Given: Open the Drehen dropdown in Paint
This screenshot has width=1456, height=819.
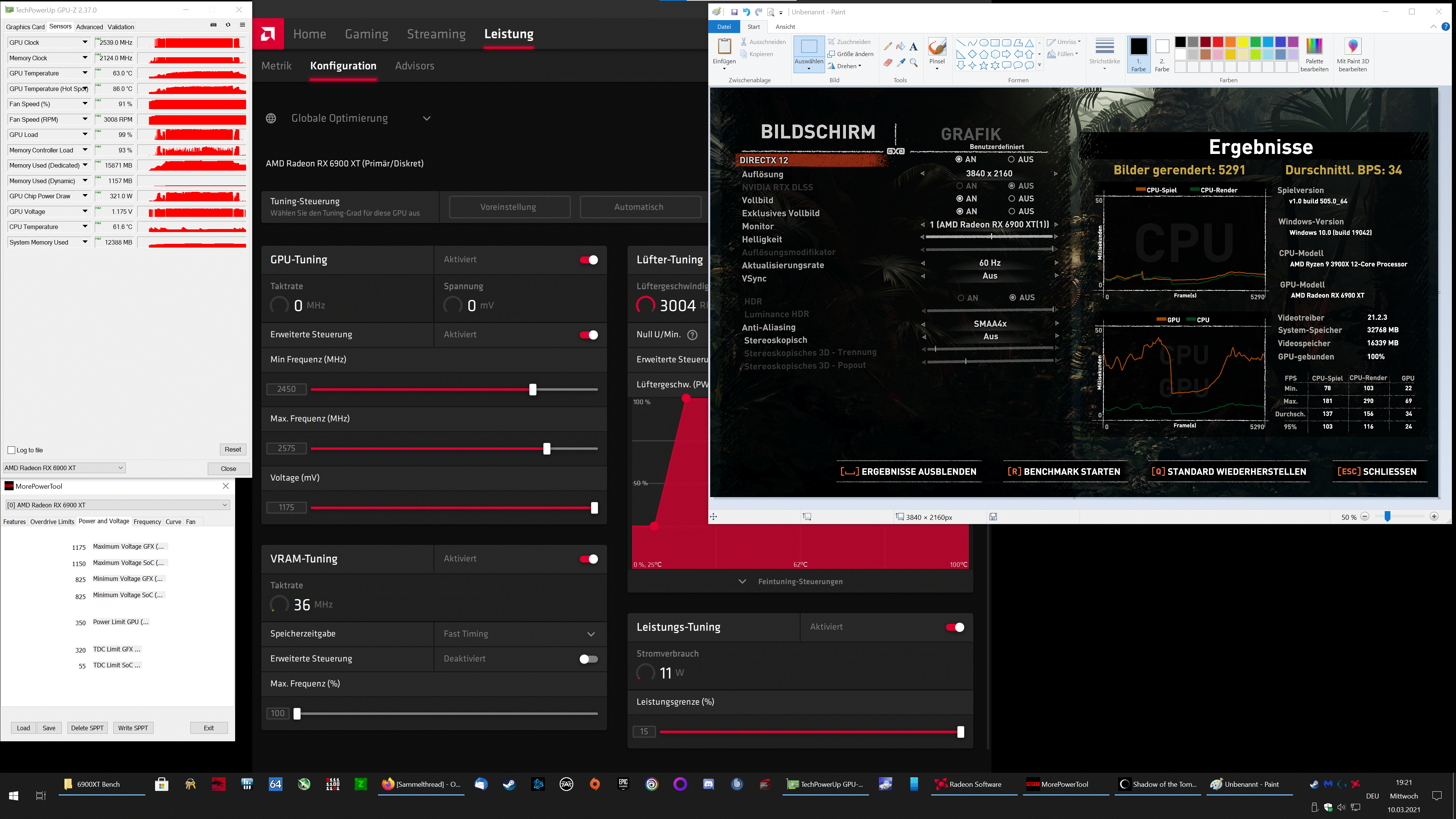Looking at the screenshot, I should [x=845, y=66].
